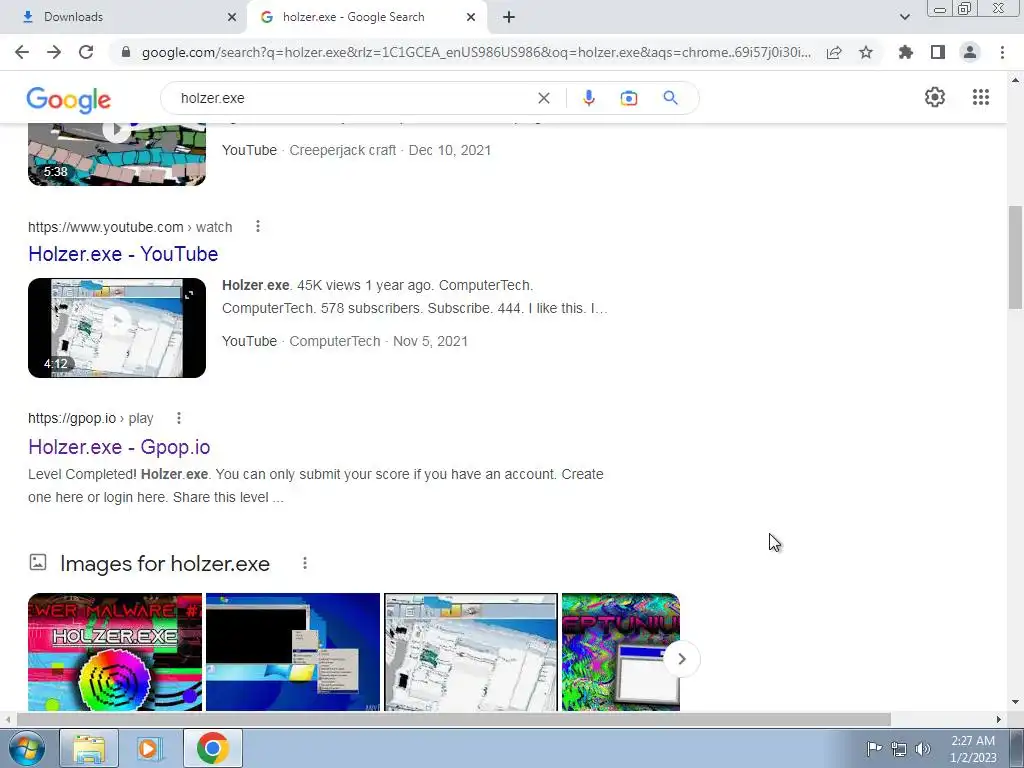Open the Google apps grid
Screen dimensions: 1024x768
tap(980, 97)
